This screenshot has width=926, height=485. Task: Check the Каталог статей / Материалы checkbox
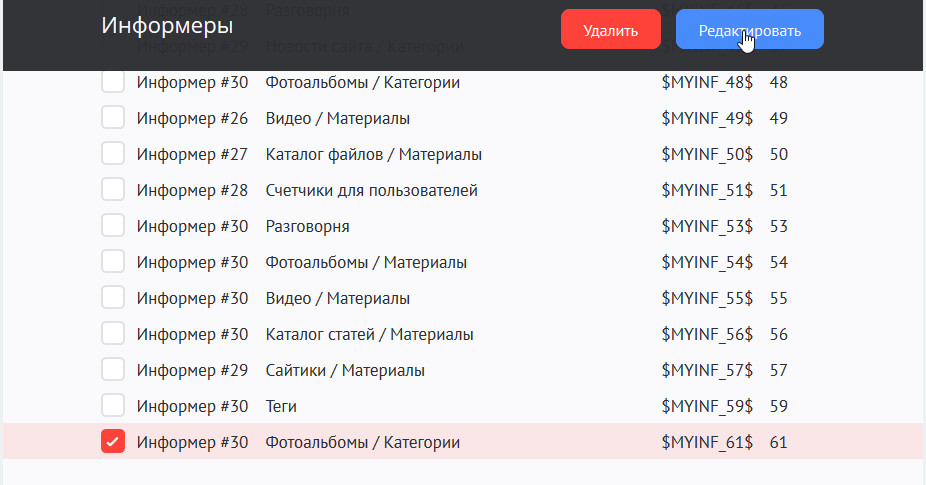tap(113, 334)
